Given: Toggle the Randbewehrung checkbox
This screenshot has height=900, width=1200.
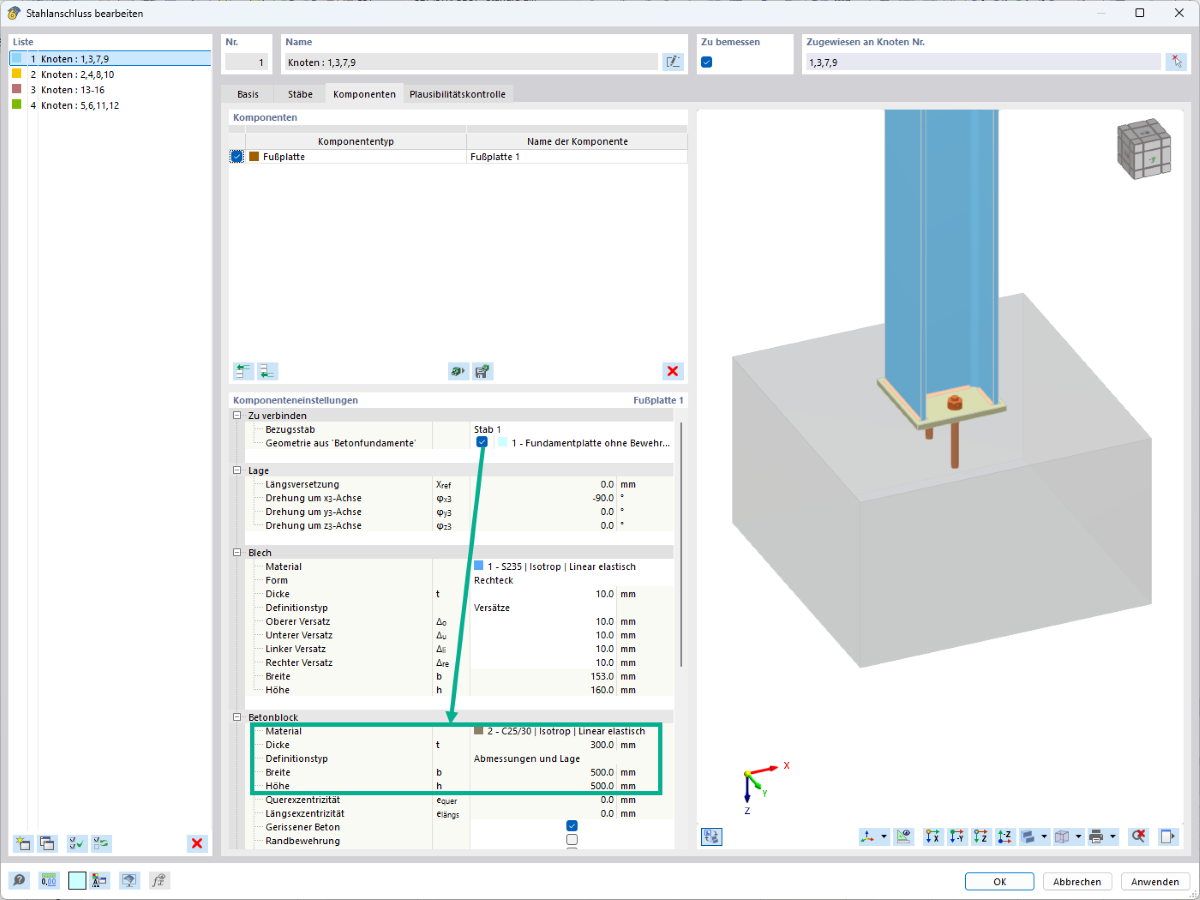Looking at the screenshot, I should 572,840.
